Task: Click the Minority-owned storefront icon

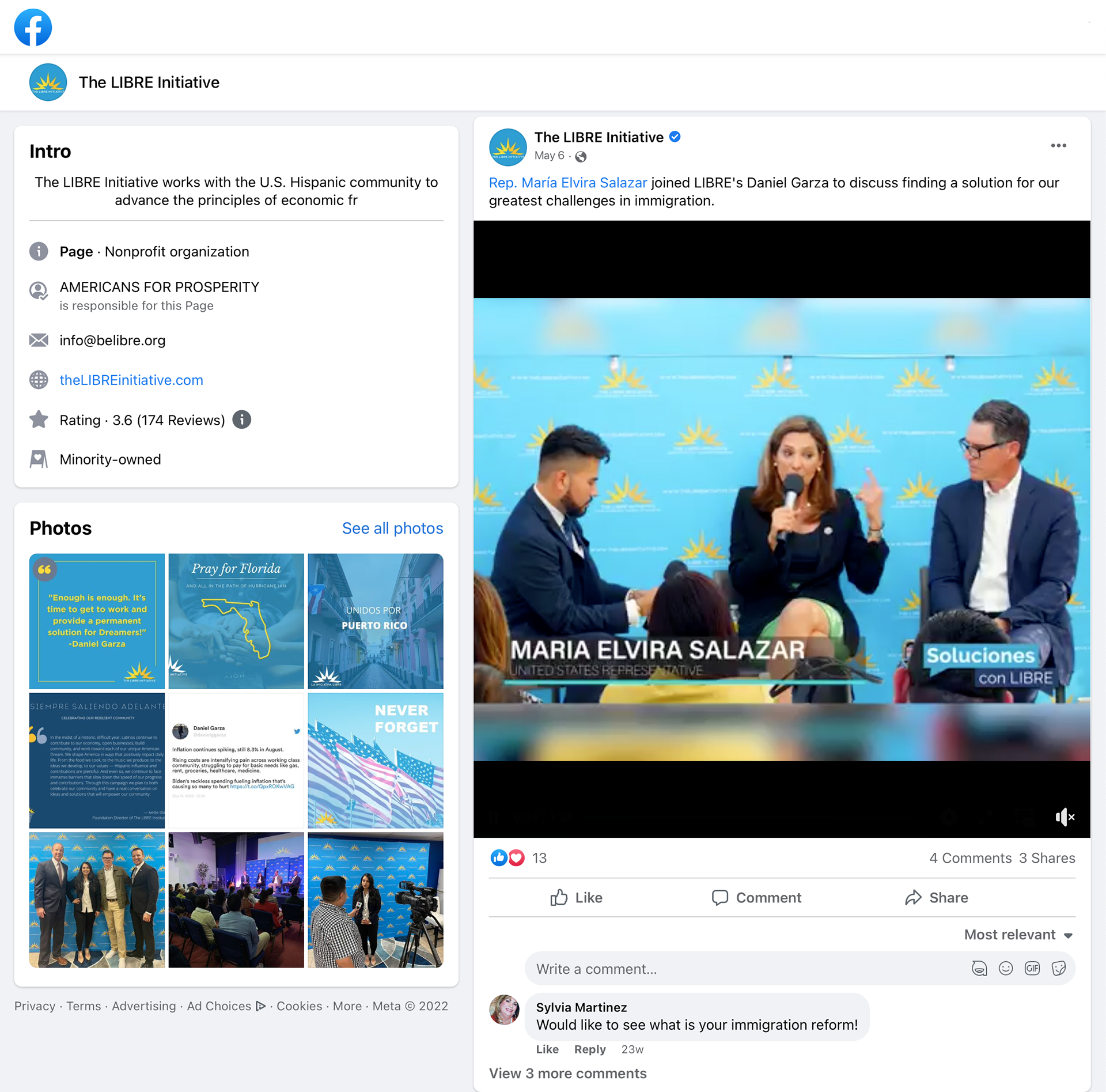Action: point(39,459)
